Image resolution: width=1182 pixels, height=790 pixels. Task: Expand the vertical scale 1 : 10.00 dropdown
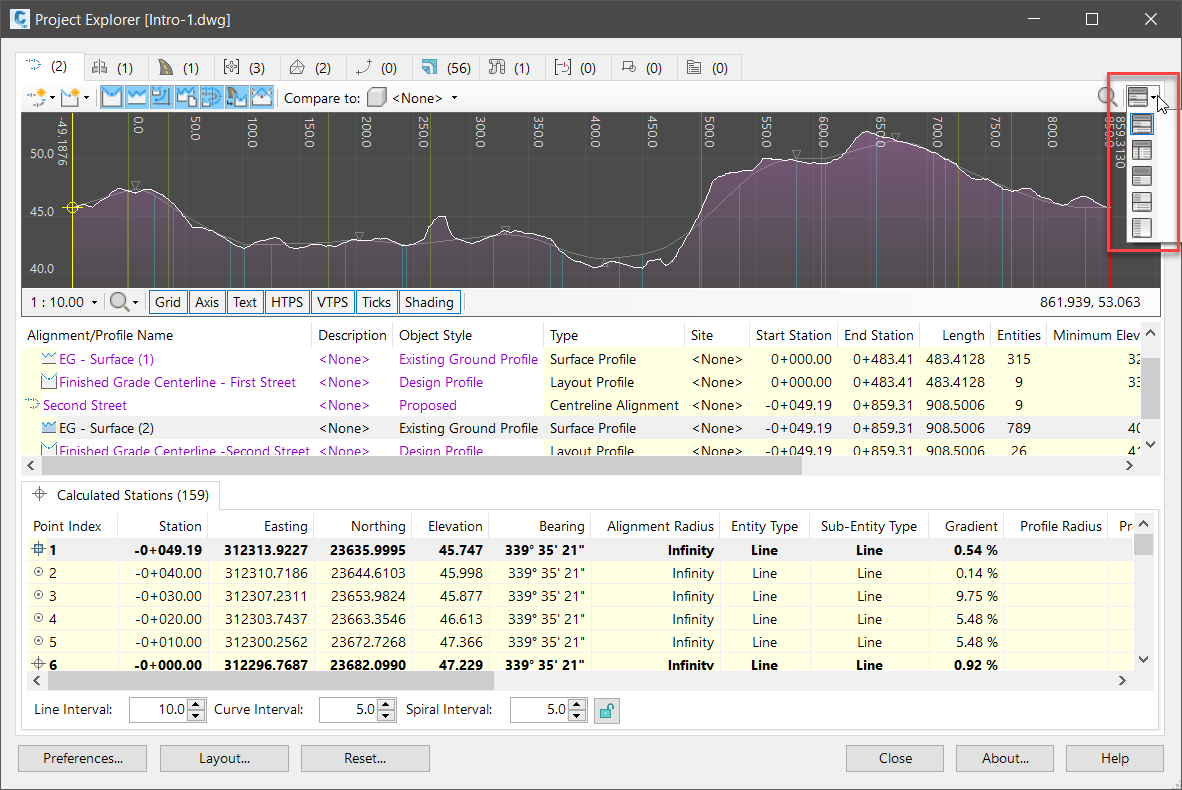tap(95, 302)
